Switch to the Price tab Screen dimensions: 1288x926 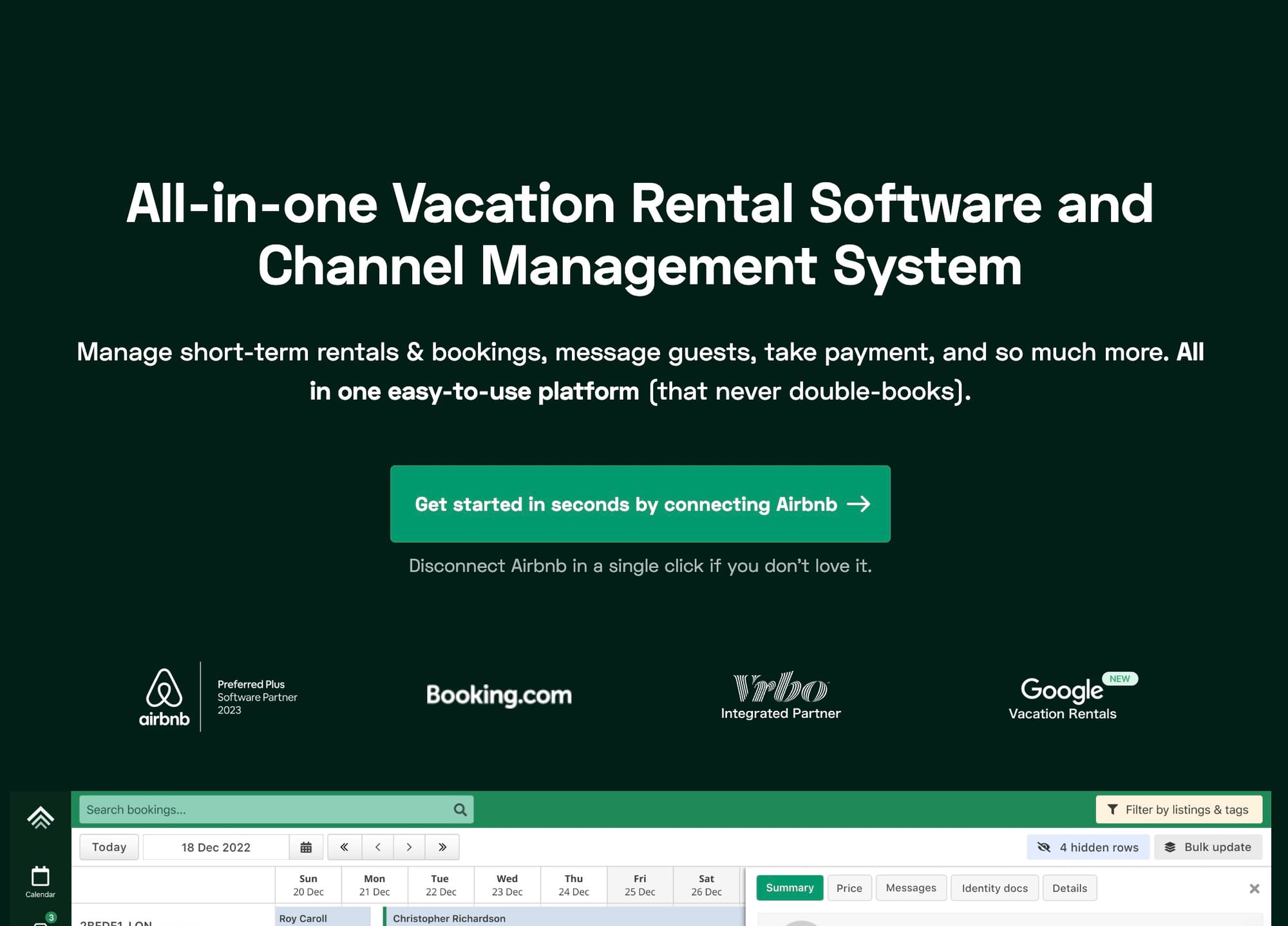[x=849, y=888]
